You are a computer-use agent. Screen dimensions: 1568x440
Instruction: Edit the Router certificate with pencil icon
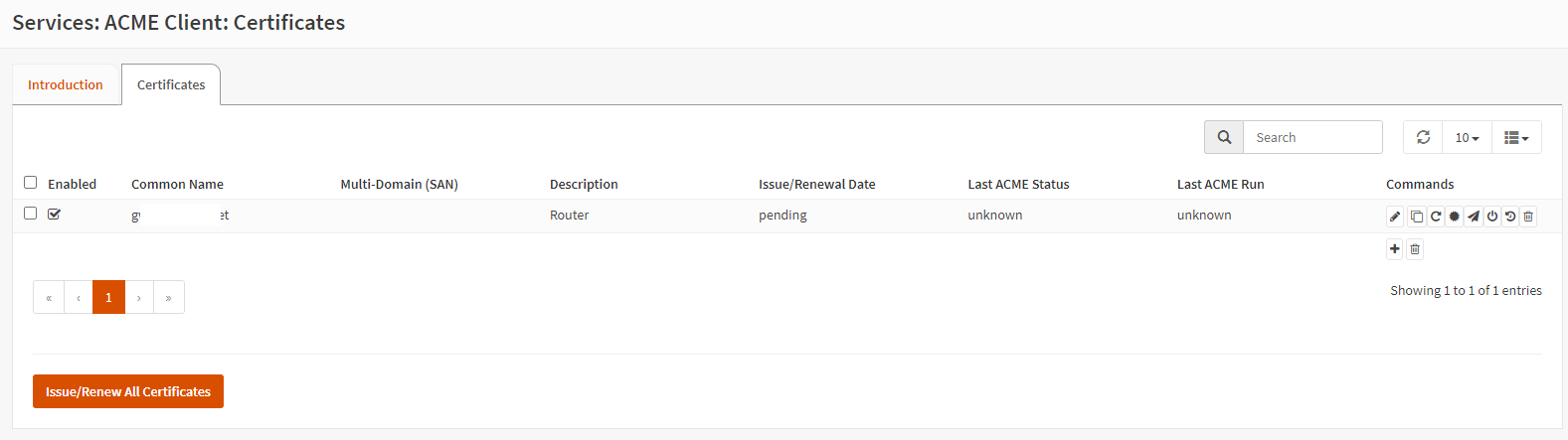click(1395, 217)
